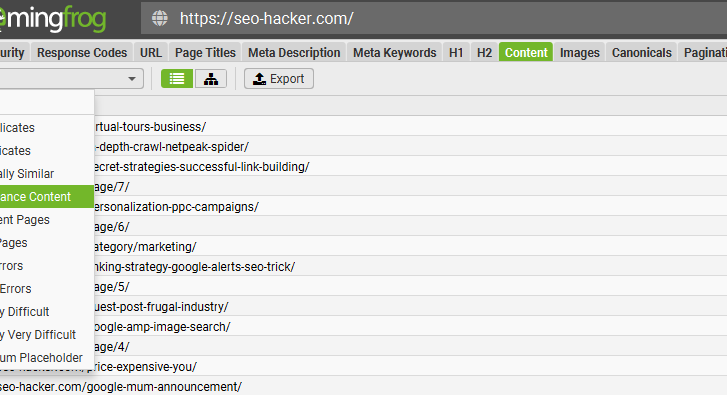
Task: Select the 'y Very Difficult' filter option
Action: [x=46, y=335]
